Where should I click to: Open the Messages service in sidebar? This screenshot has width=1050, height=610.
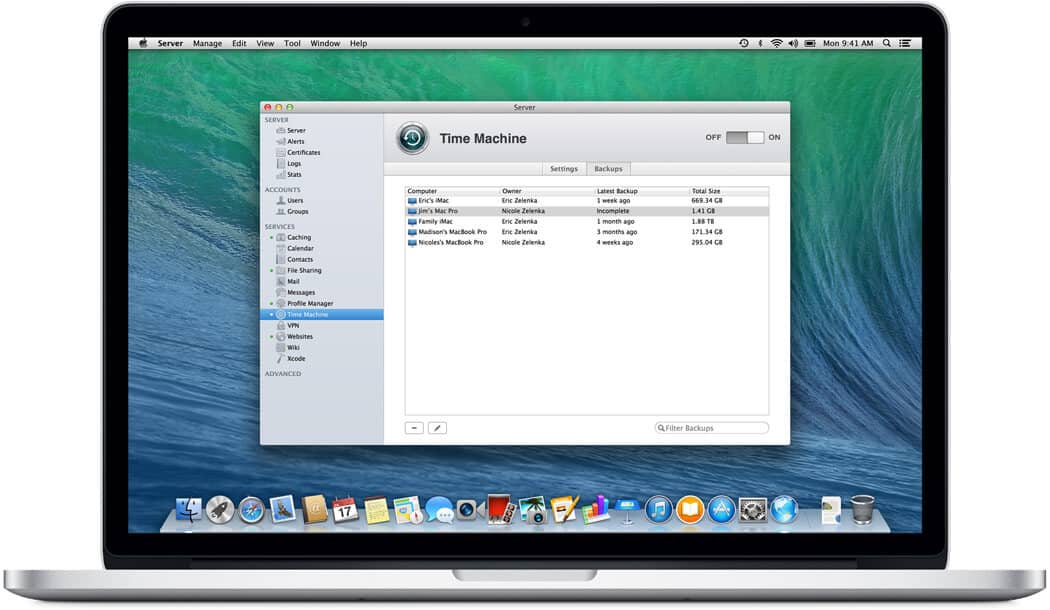(x=295, y=293)
